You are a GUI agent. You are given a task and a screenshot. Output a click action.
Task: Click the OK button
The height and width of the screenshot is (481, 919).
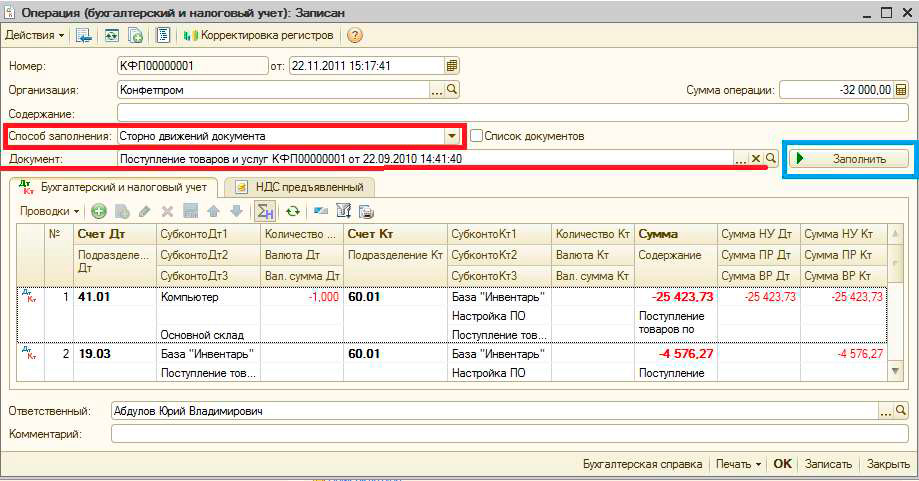pos(782,464)
